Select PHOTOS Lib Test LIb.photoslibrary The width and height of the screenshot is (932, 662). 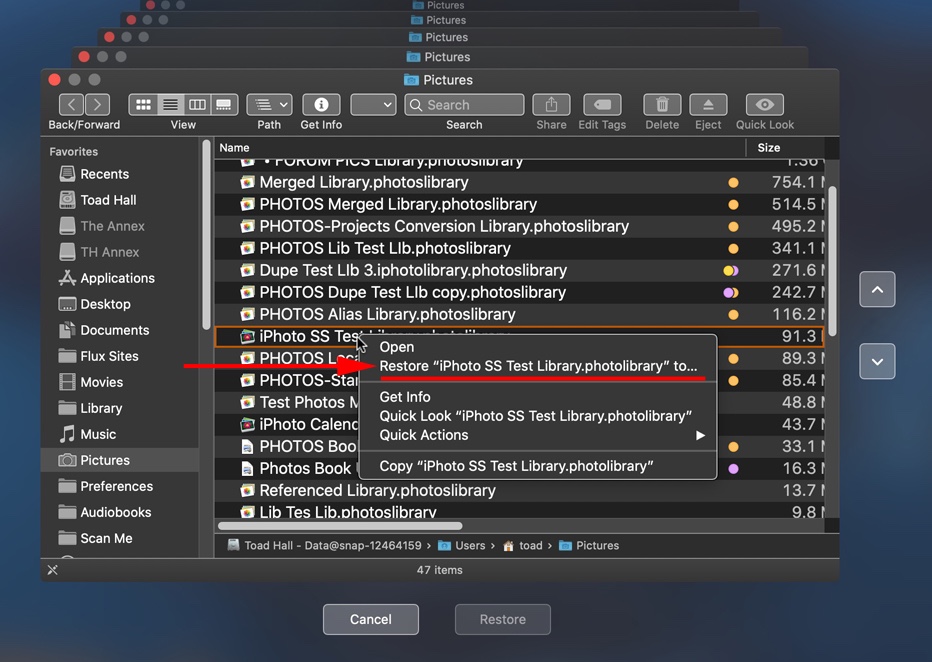(x=519, y=248)
